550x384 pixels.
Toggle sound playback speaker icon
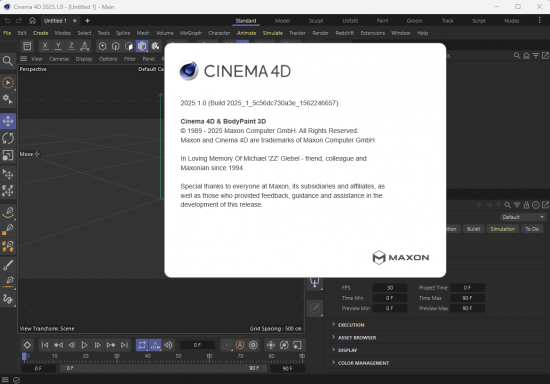click(x=168, y=345)
